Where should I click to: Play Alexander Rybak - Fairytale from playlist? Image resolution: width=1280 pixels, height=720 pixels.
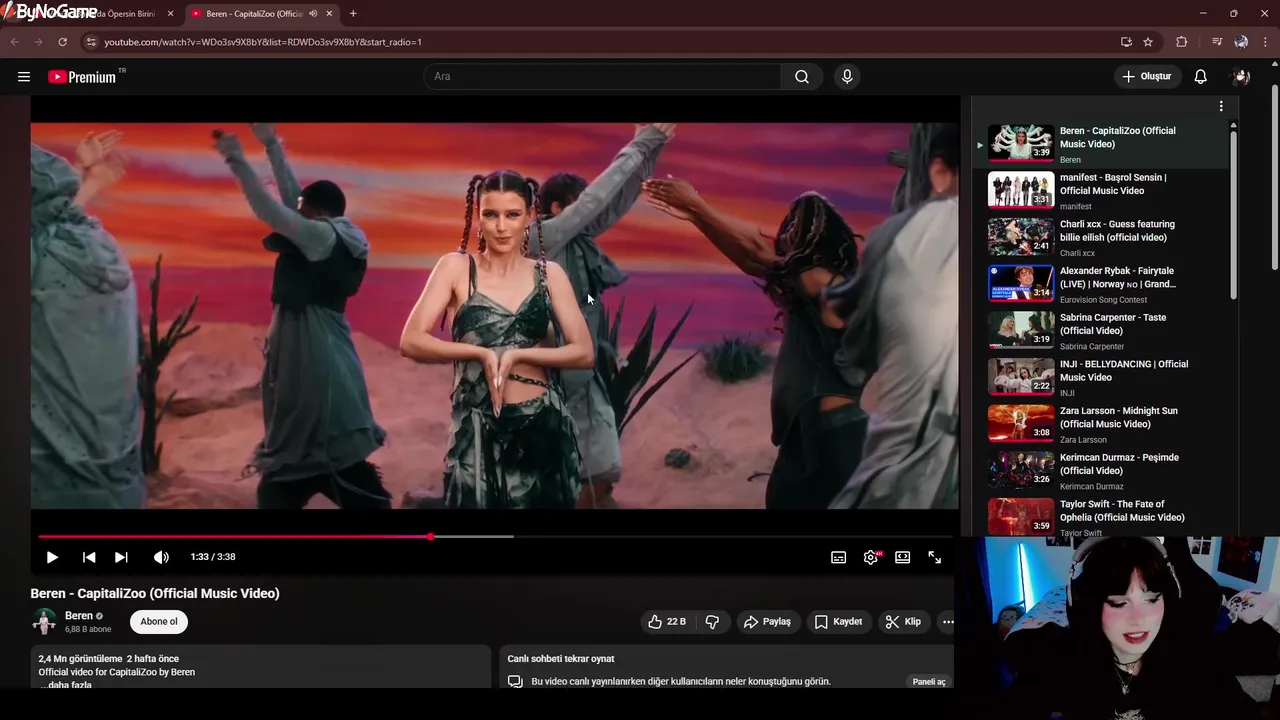click(1103, 285)
